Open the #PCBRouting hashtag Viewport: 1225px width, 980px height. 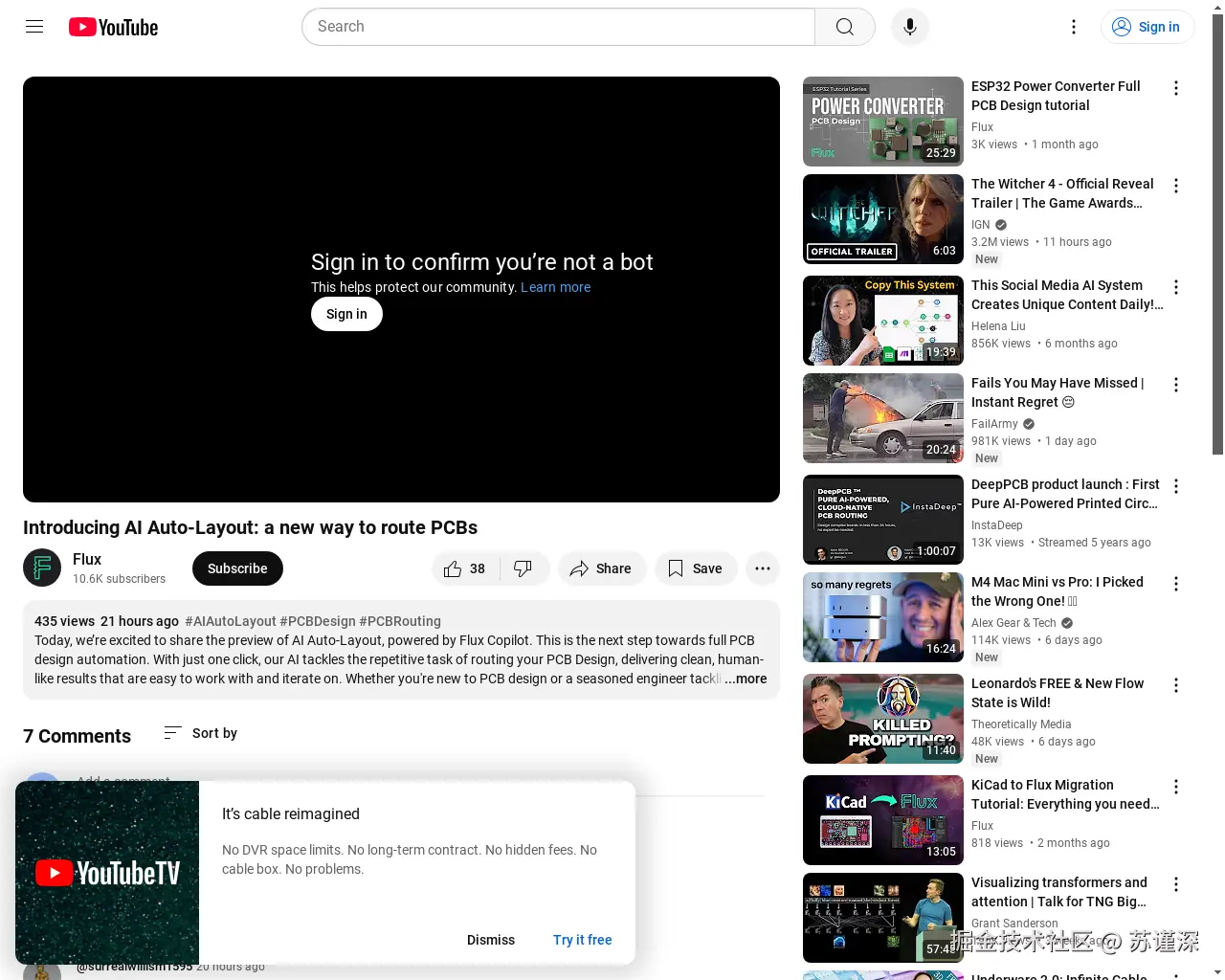pos(400,621)
